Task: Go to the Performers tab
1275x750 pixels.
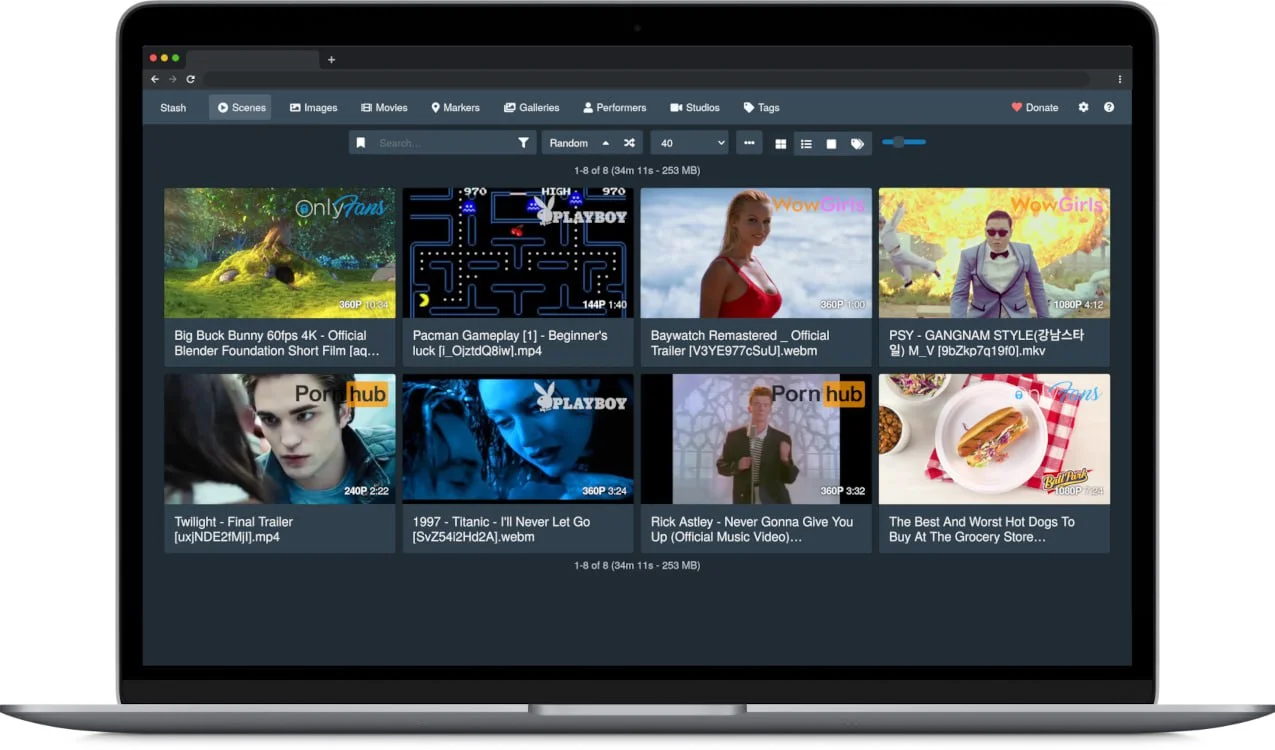Action: [614, 108]
